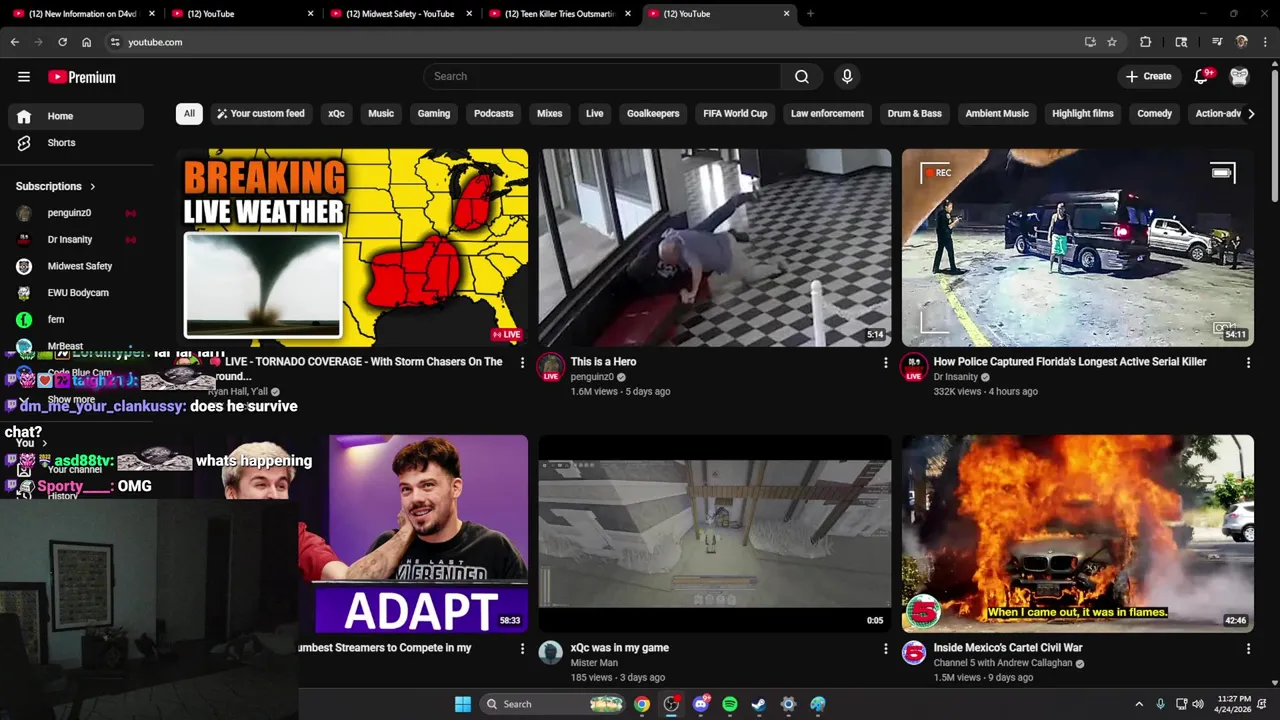This screenshot has width=1280, height=720.
Task: Select the 'Podcasts' filter chip
Action: tap(493, 113)
